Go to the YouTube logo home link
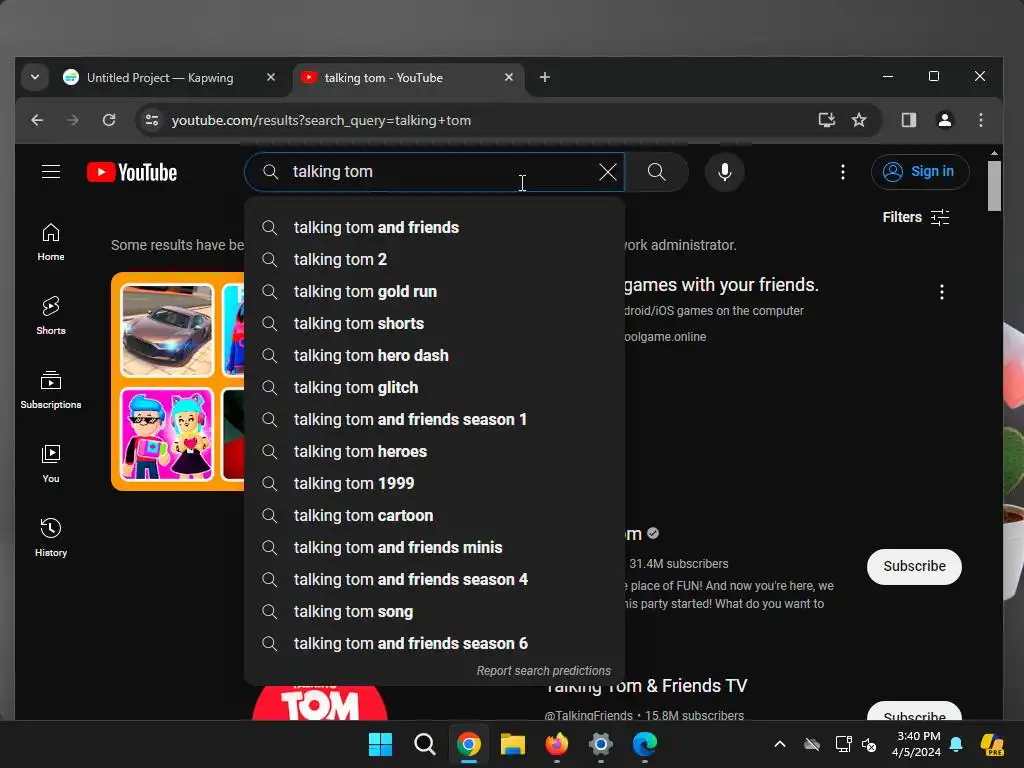Screen dimensions: 1024x768 coord(132,172)
